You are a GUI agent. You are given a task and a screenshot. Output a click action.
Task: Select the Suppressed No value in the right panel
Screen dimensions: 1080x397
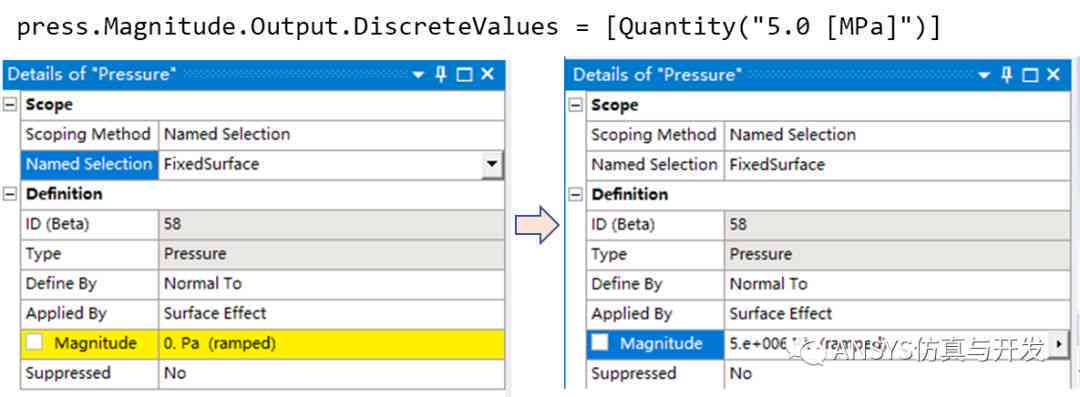coord(897,374)
